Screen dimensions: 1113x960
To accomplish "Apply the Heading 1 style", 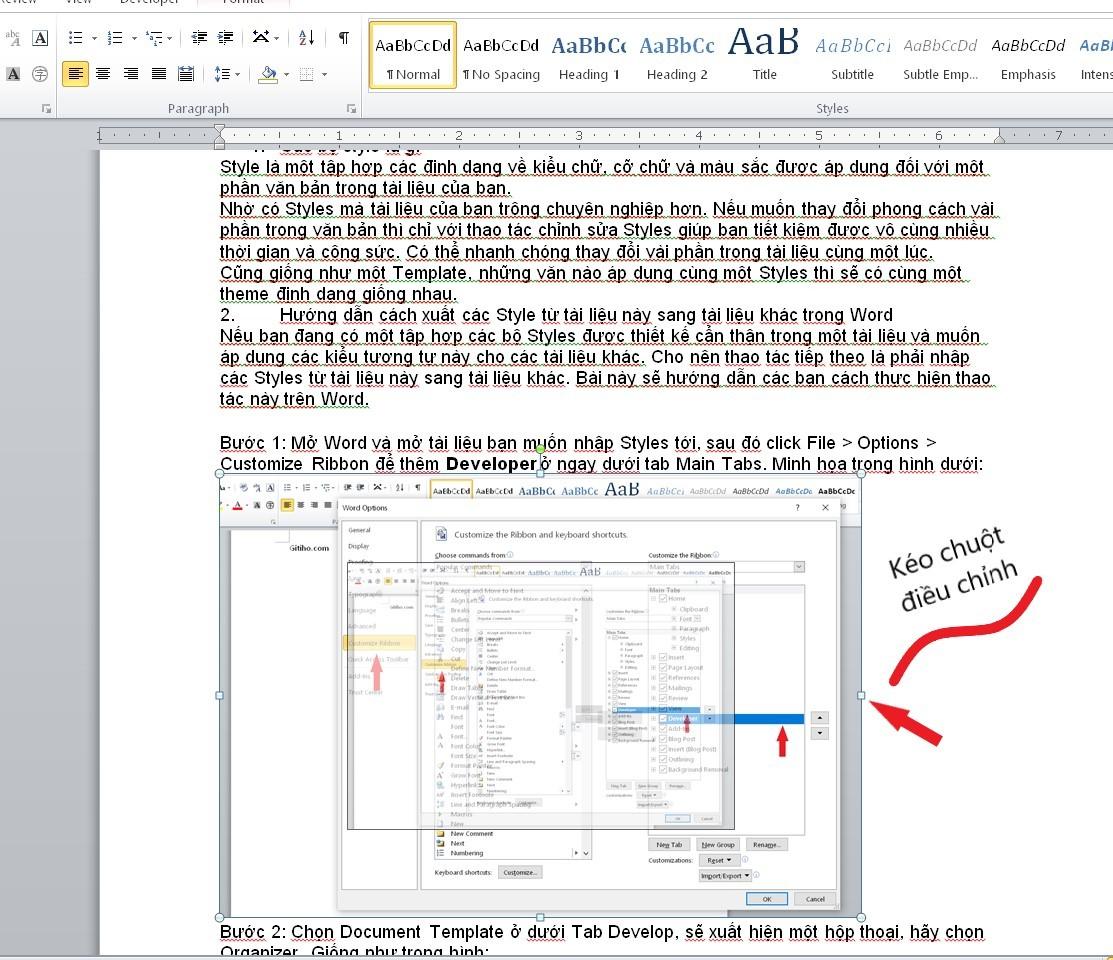I will 589,57.
